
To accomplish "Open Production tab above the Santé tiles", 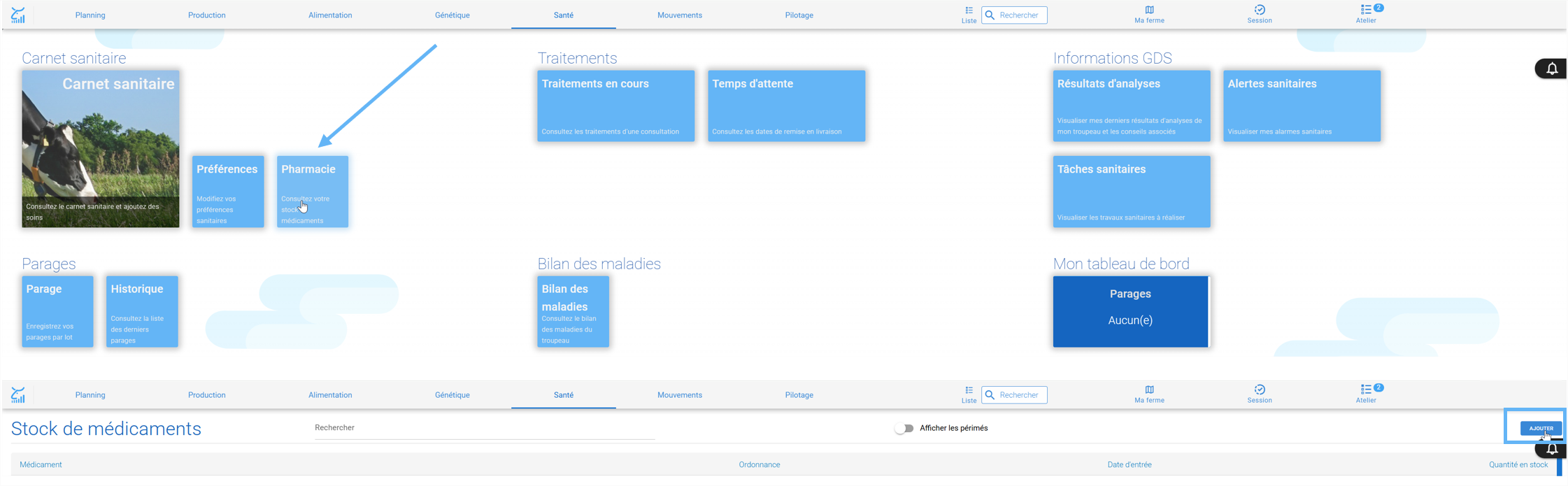I will (x=207, y=15).
